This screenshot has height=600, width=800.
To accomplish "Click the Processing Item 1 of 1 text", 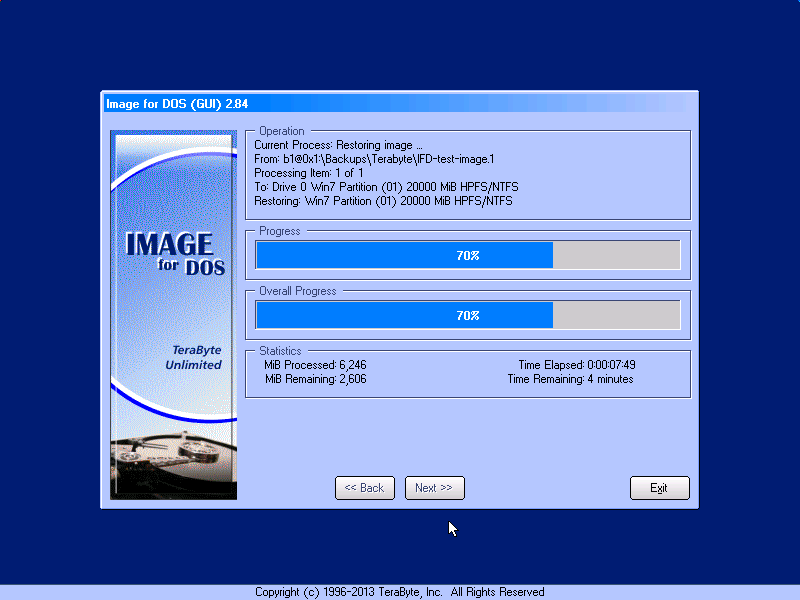I will click(308, 173).
